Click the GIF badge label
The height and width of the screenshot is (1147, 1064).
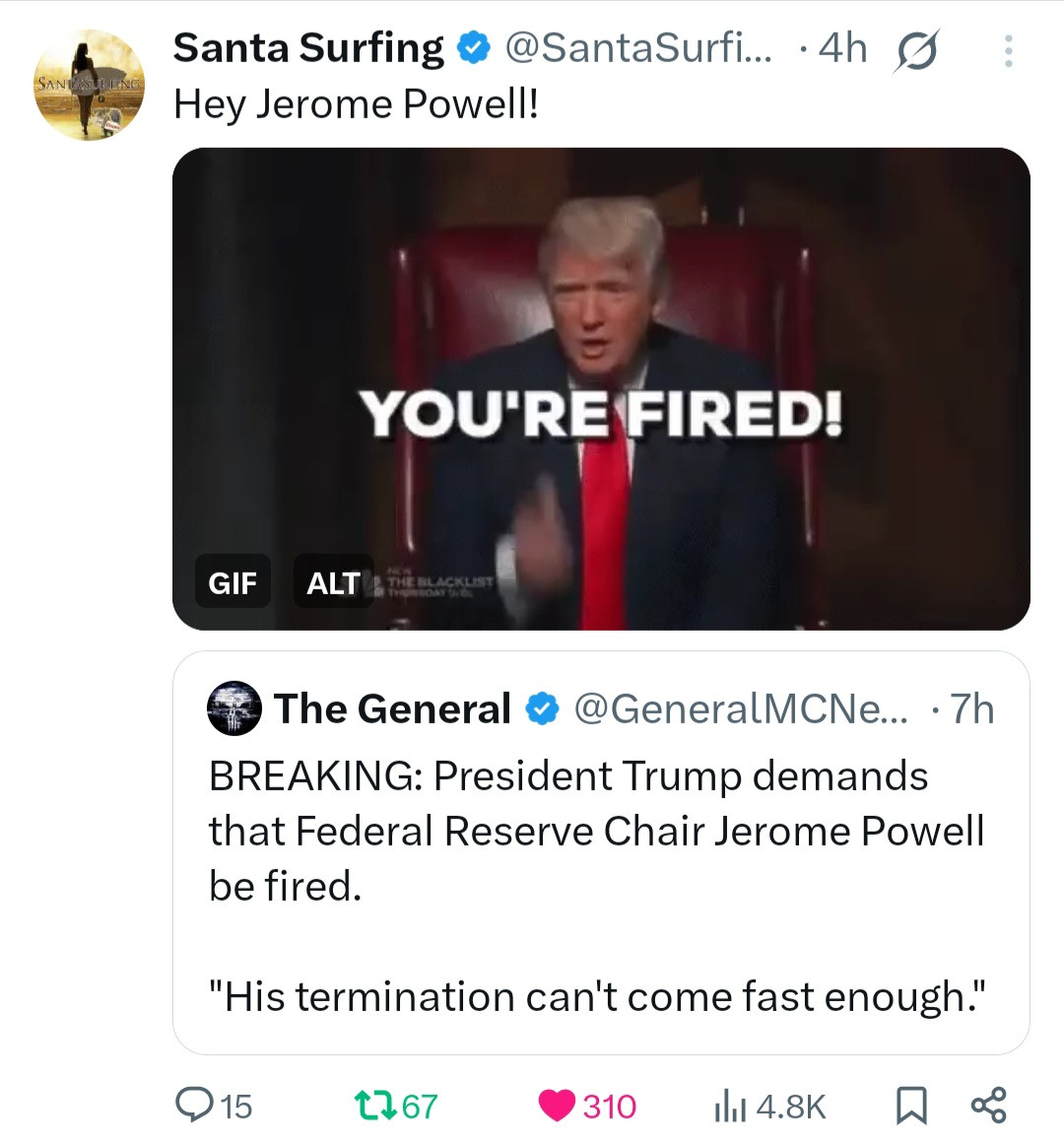pyautogui.click(x=233, y=582)
